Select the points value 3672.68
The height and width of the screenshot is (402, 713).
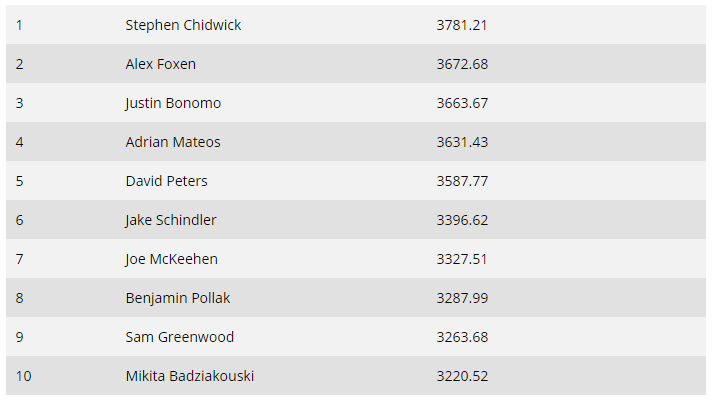(462, 64)
